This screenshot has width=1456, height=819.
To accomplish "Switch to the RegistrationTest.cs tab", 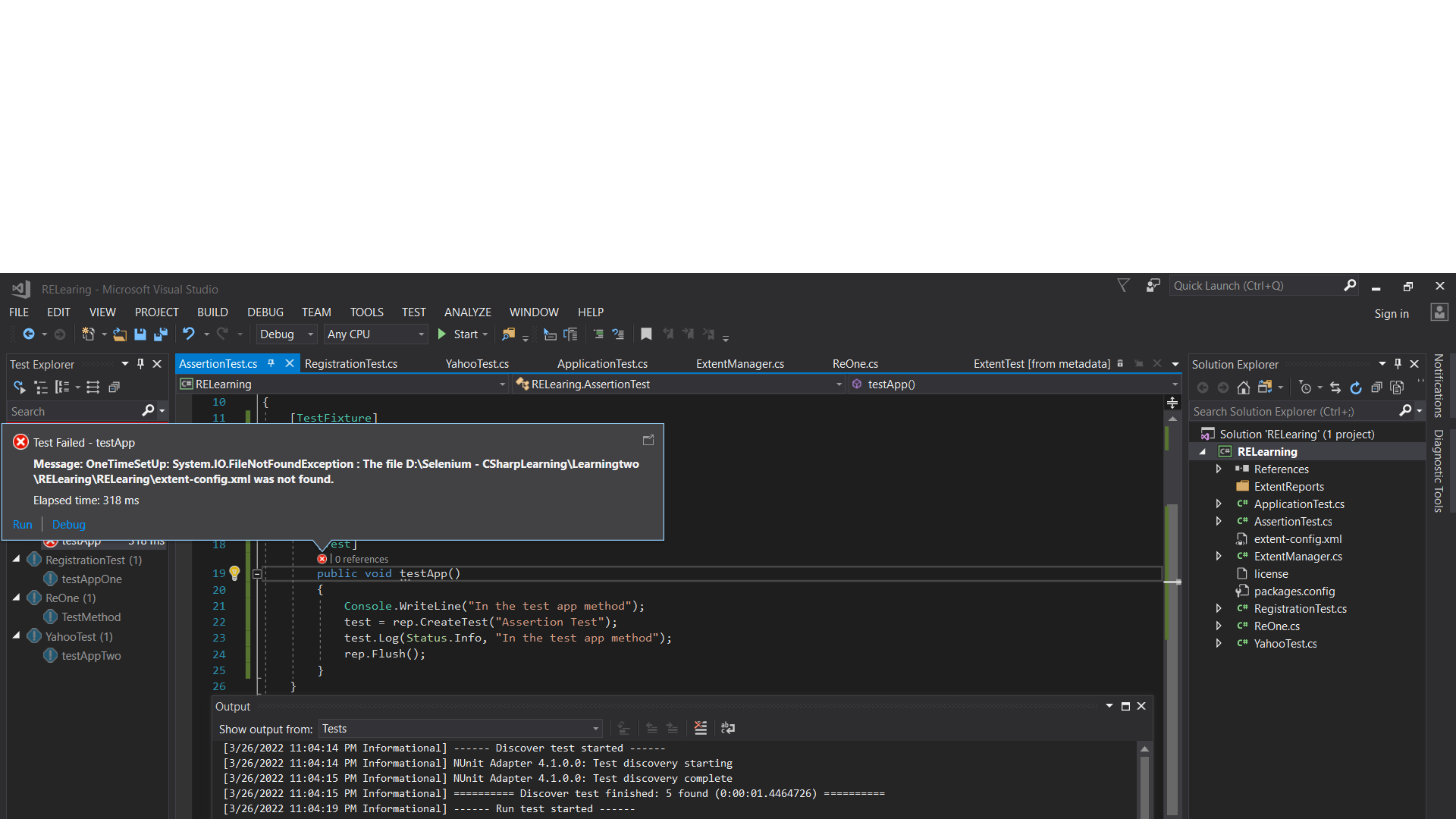I will click(351, 364).
